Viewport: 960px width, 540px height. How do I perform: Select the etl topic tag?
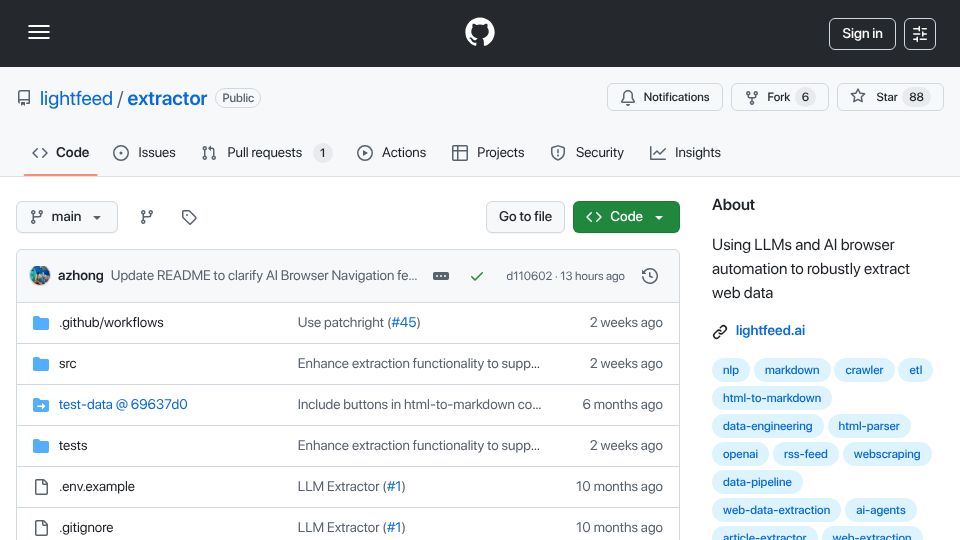tap(915, 370)
